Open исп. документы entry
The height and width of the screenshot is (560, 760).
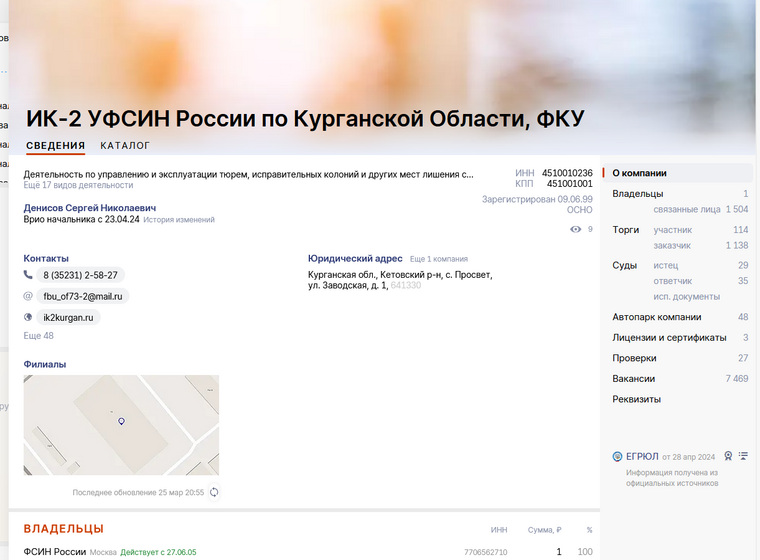pyautogui.click(x=686, y=296)
